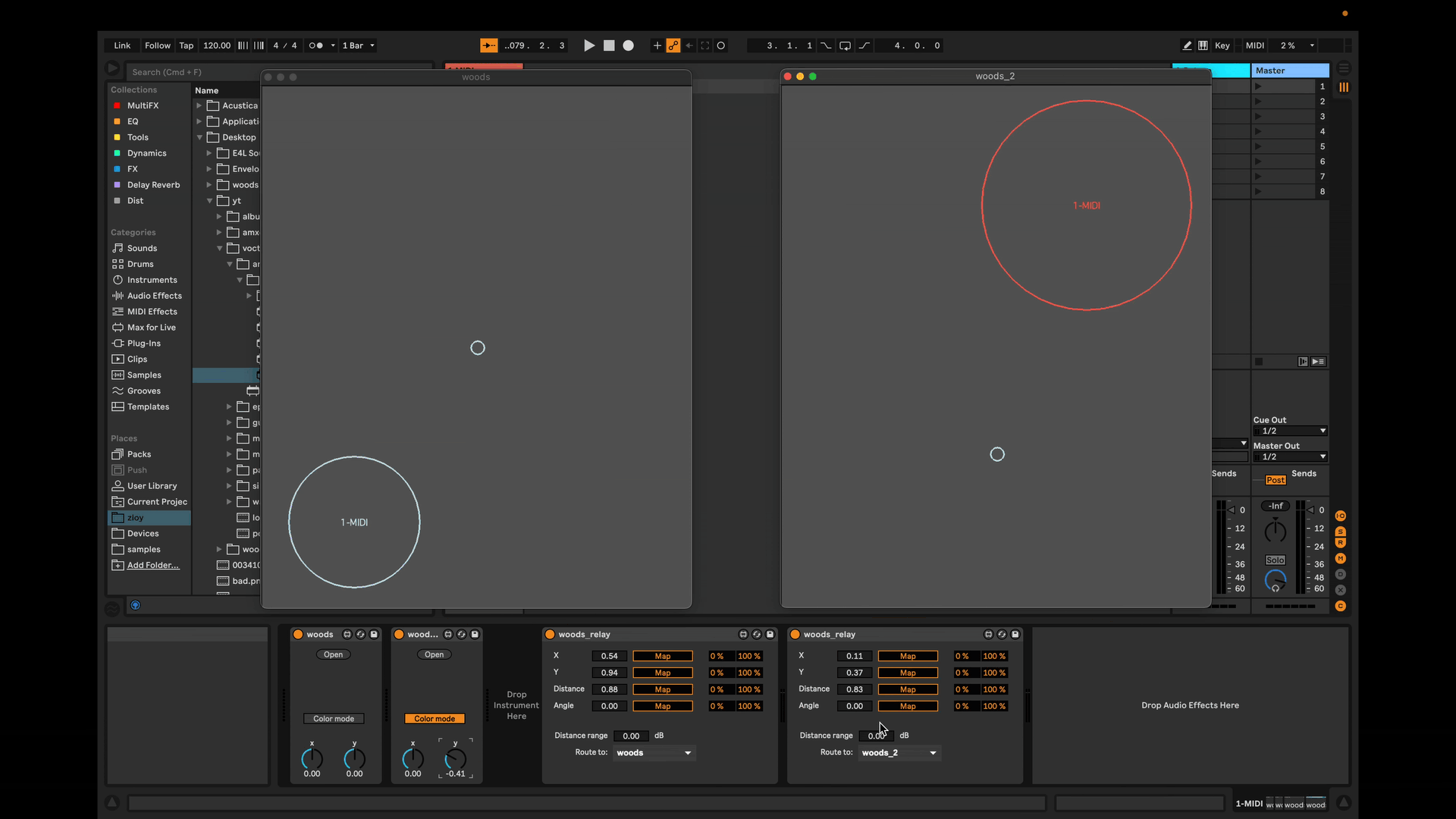Toggle the metronome icon

click(316, 45)
